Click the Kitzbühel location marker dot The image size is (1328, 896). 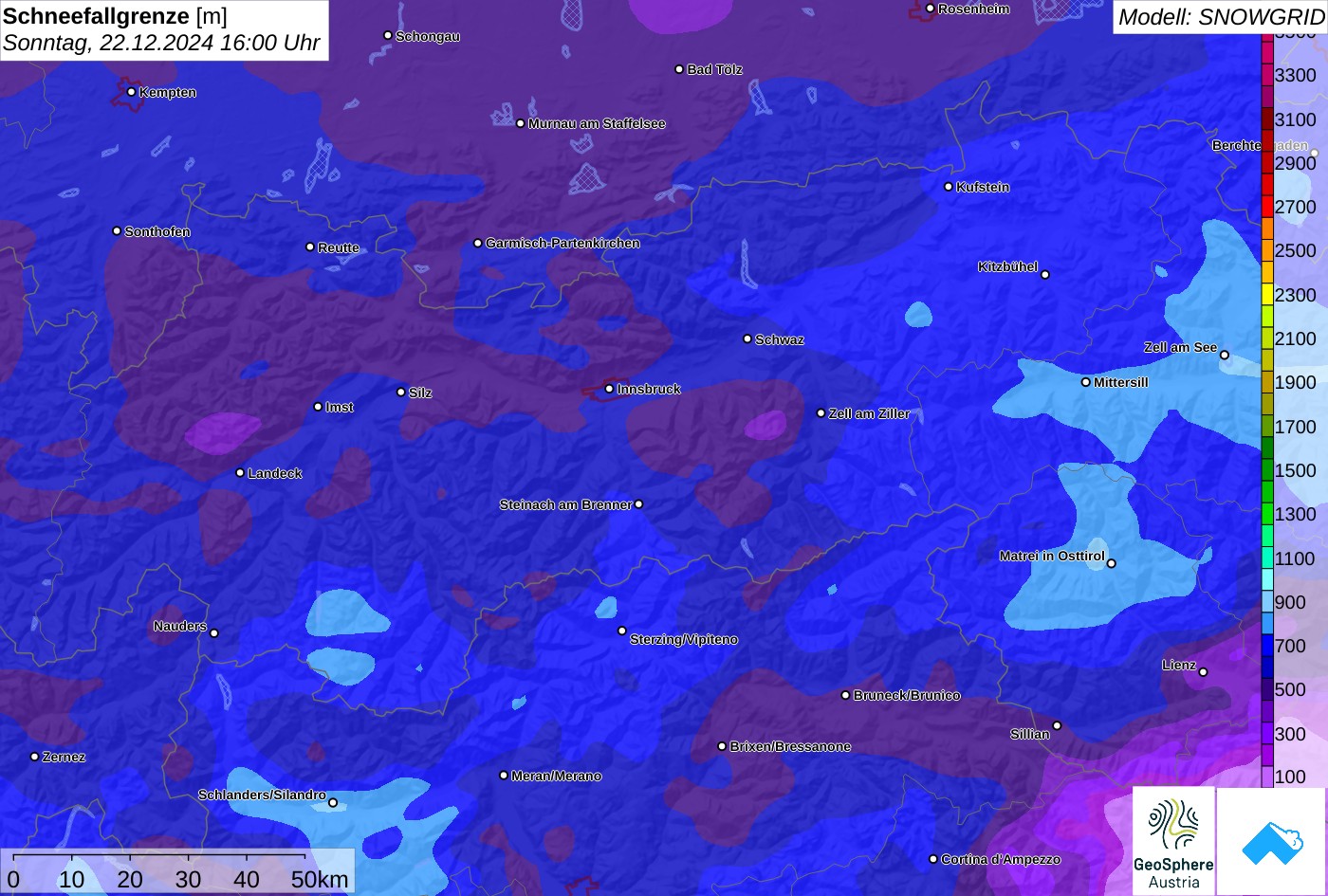(1045, 275)
